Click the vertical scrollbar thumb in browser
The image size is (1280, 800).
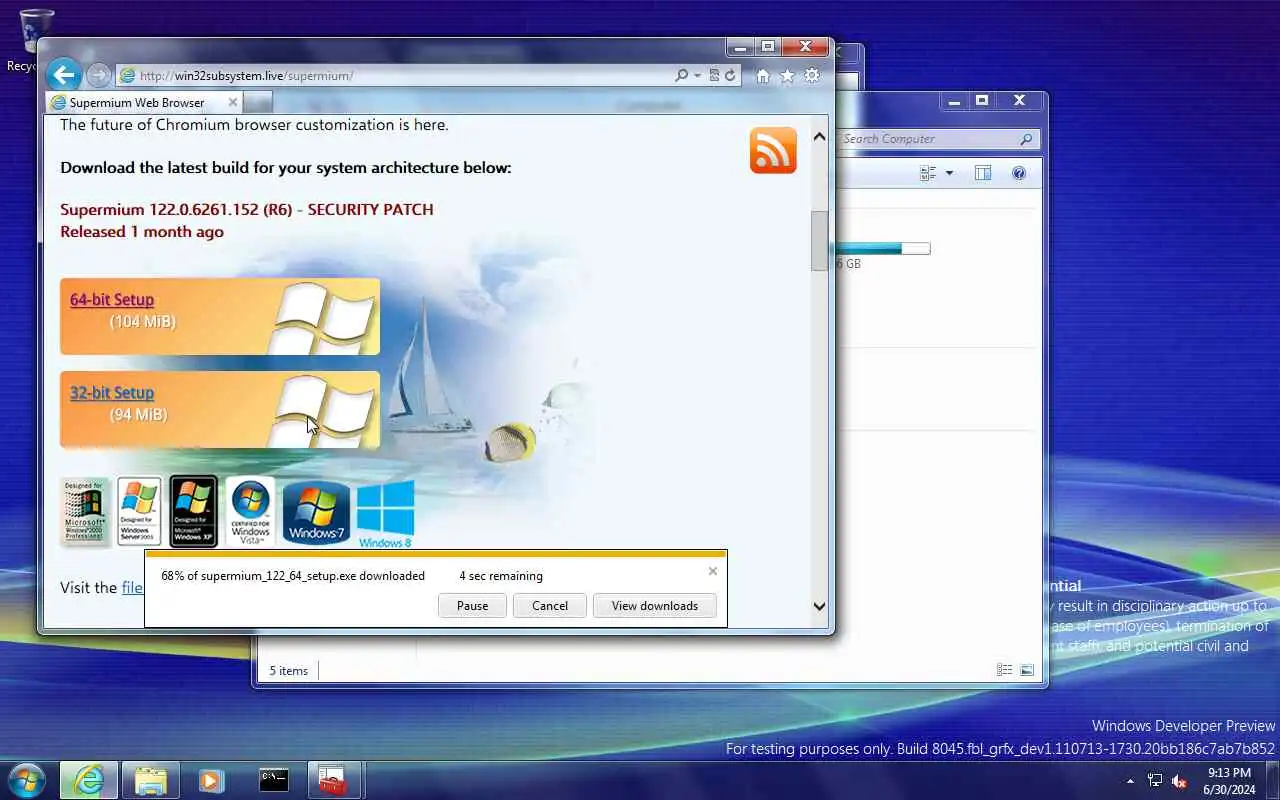click(819, 241)
